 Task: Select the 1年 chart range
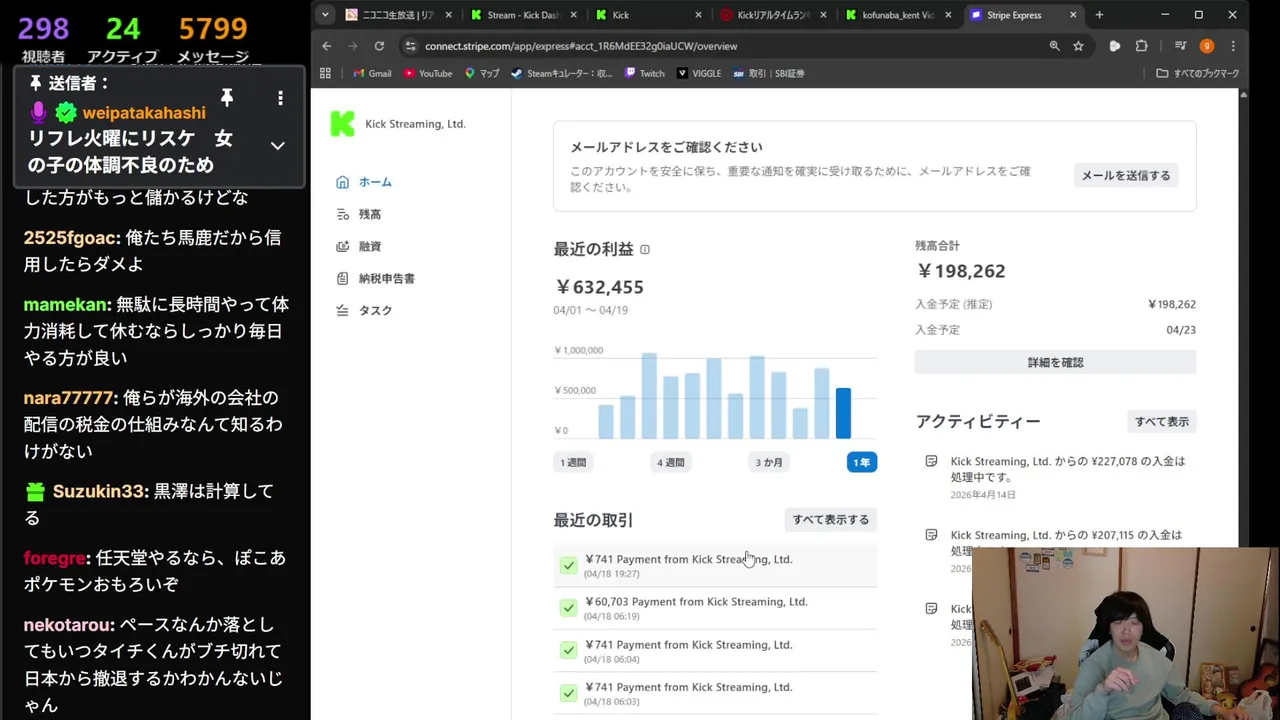pos(861,462)
